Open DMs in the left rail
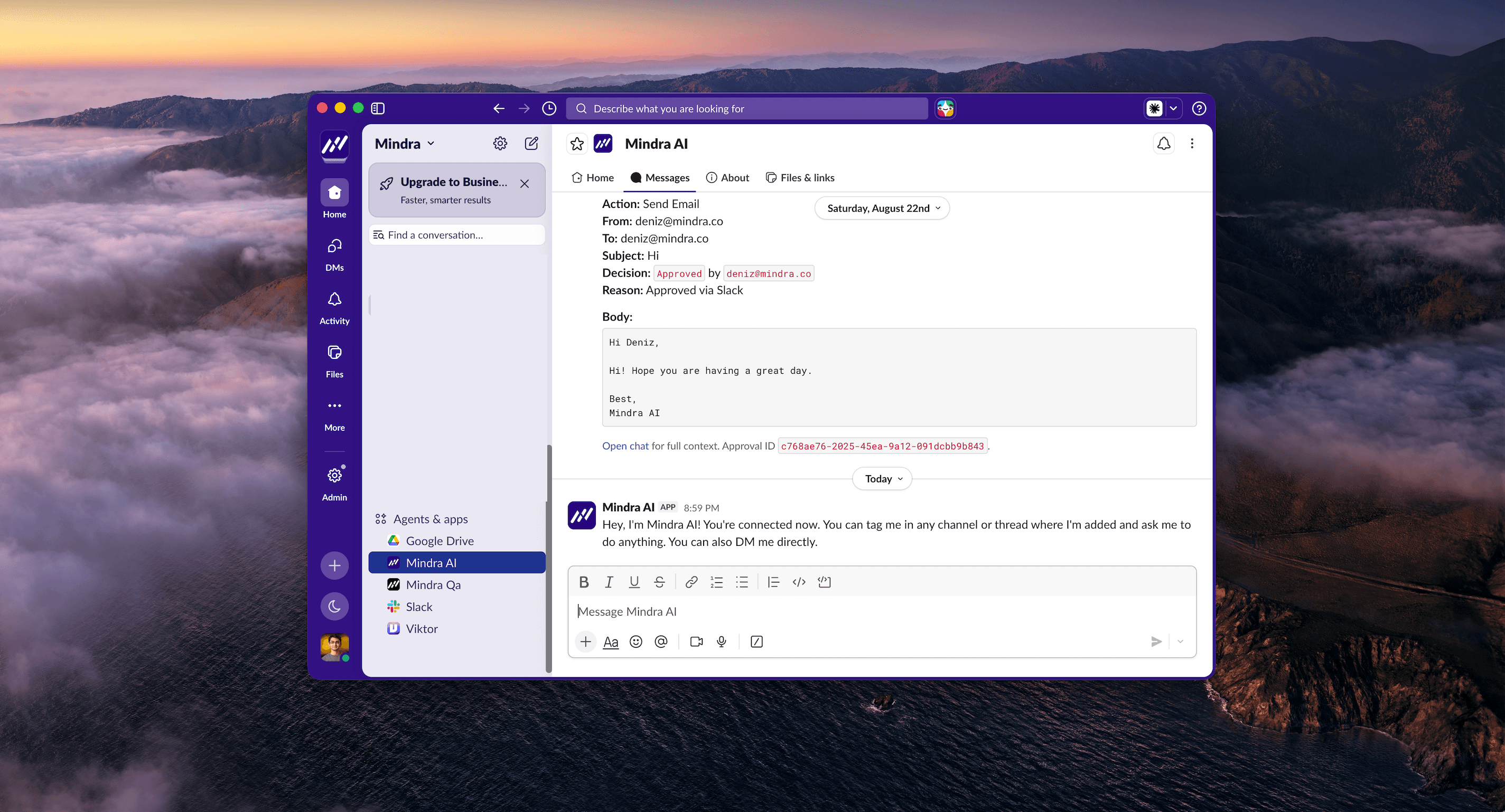The width and height of the screenshot is (1505, 812). pyautogui.click(x=335, y=254)
